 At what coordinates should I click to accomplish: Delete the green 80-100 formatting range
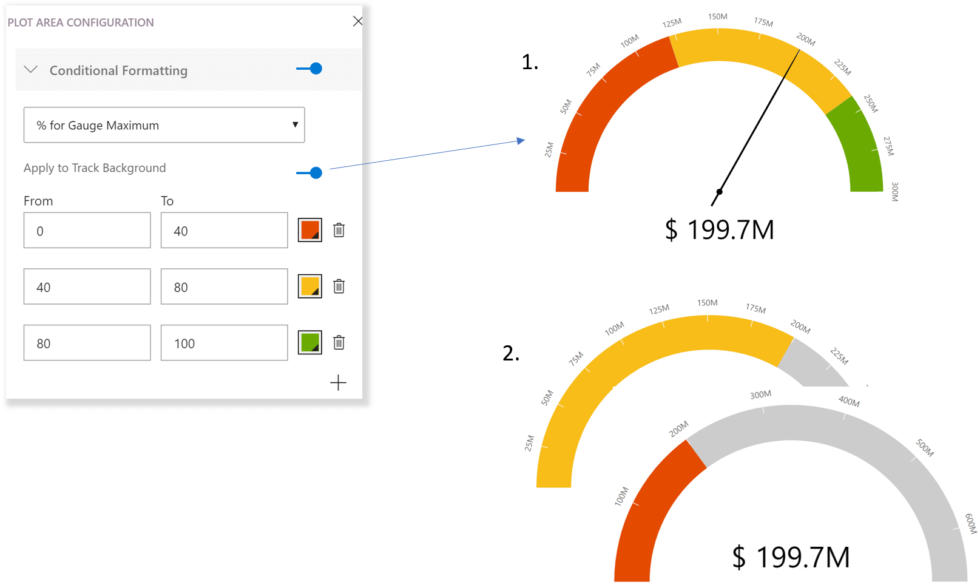coord(338,342)
